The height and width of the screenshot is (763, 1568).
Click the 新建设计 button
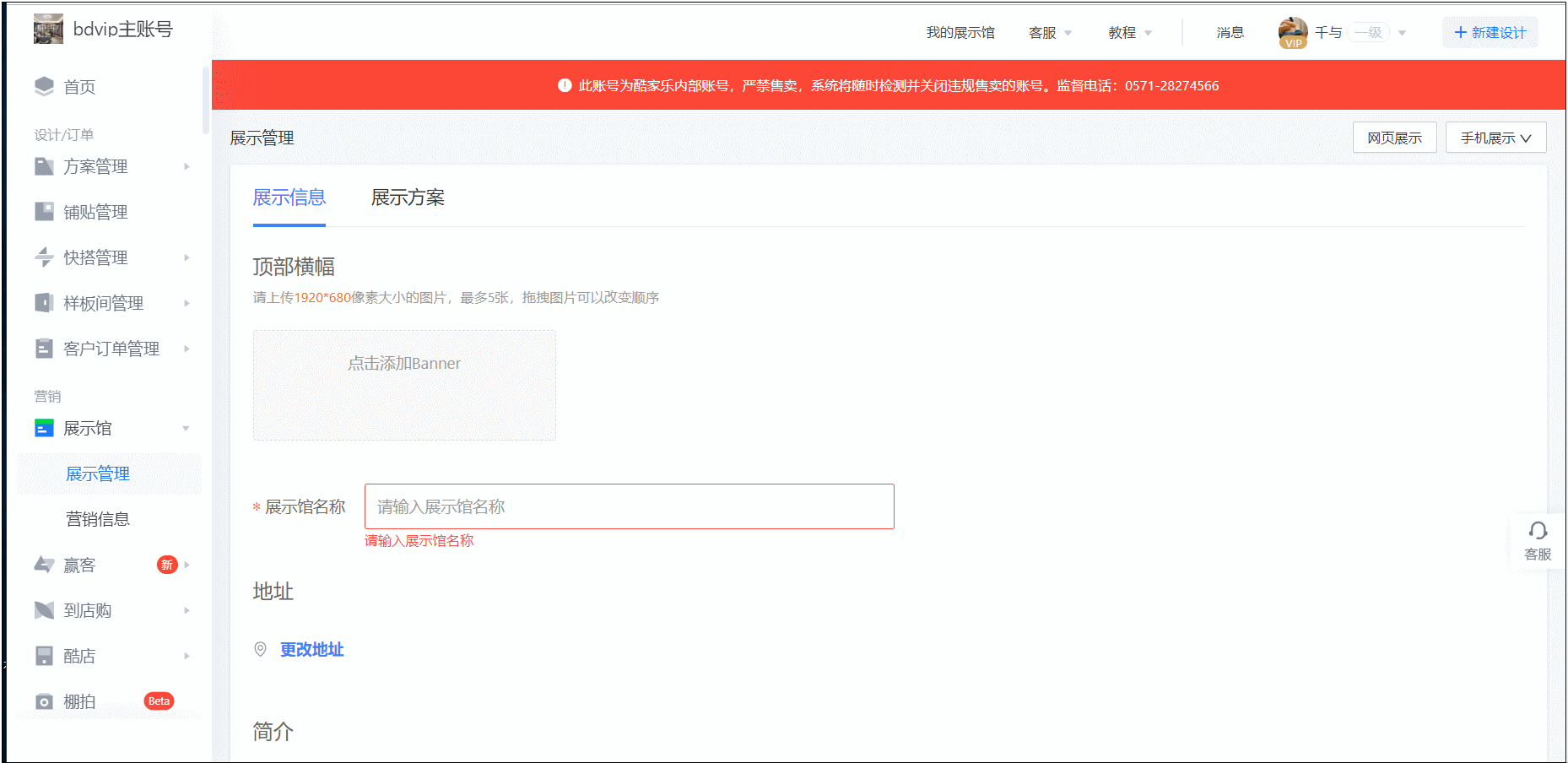point(1490,32)
